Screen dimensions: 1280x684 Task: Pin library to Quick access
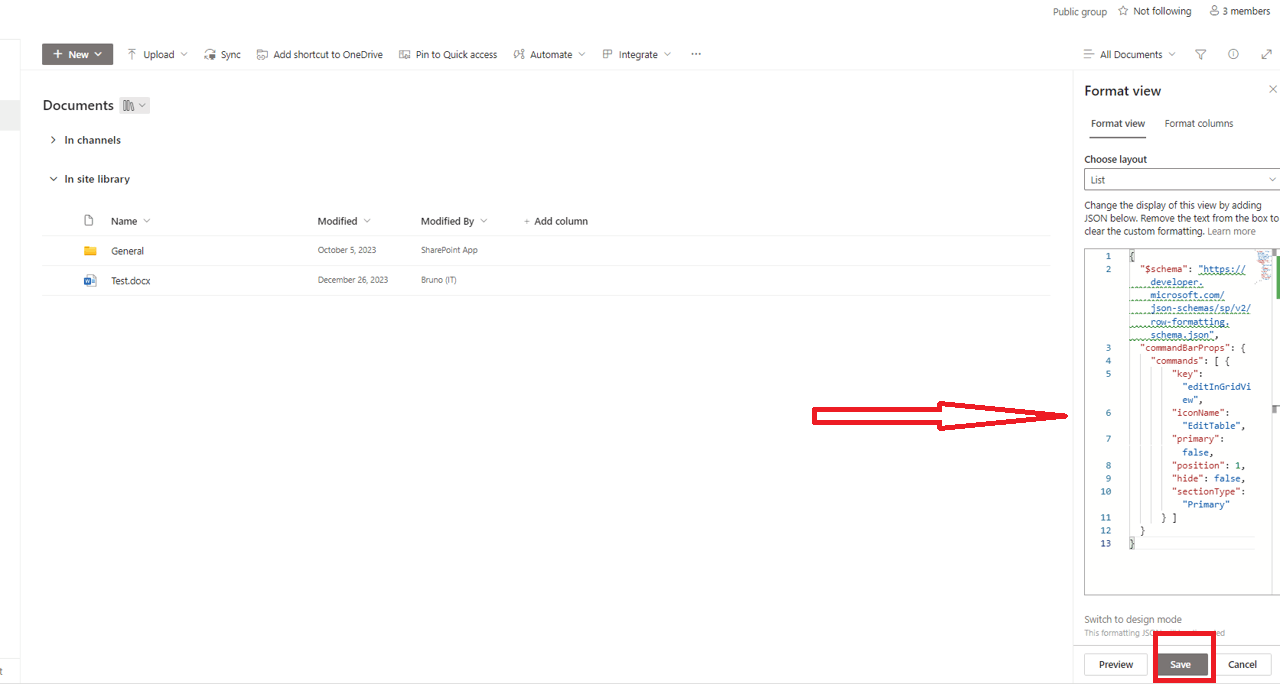pyautogui.click(x=447, y=54)
